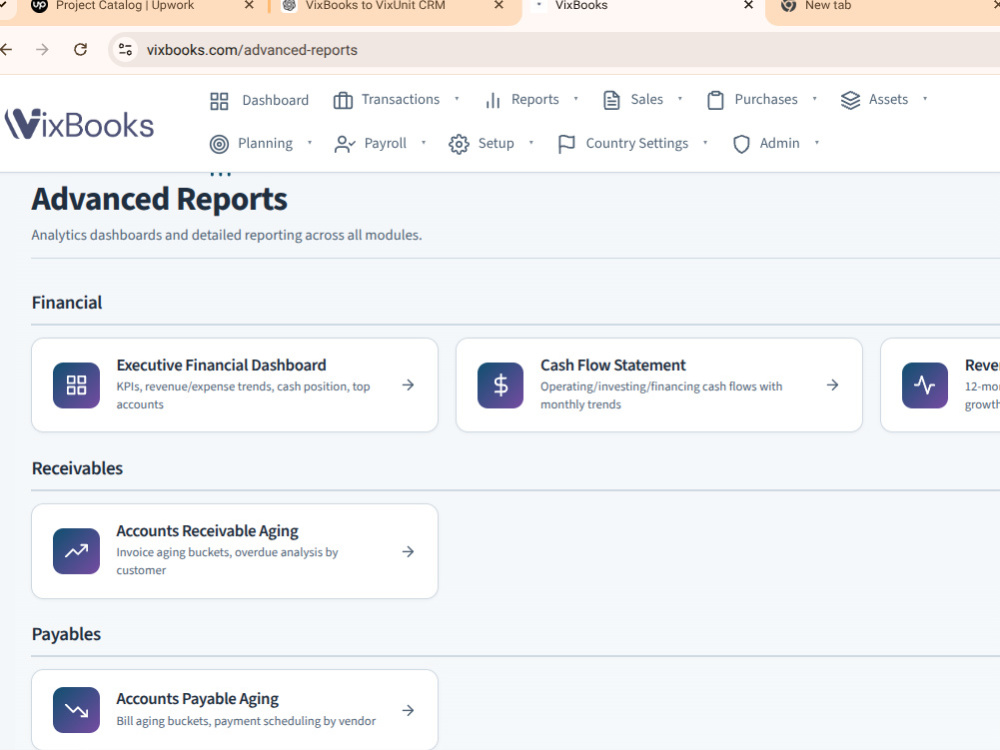The height and width of the screenshot is (750, 1000).
Task: Open the Purchases menu label
Action: pos(766,99)
